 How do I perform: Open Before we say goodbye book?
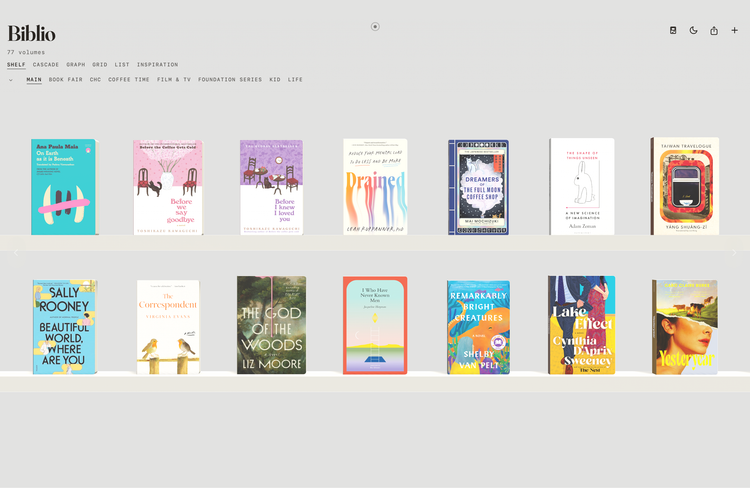point(168,188)
